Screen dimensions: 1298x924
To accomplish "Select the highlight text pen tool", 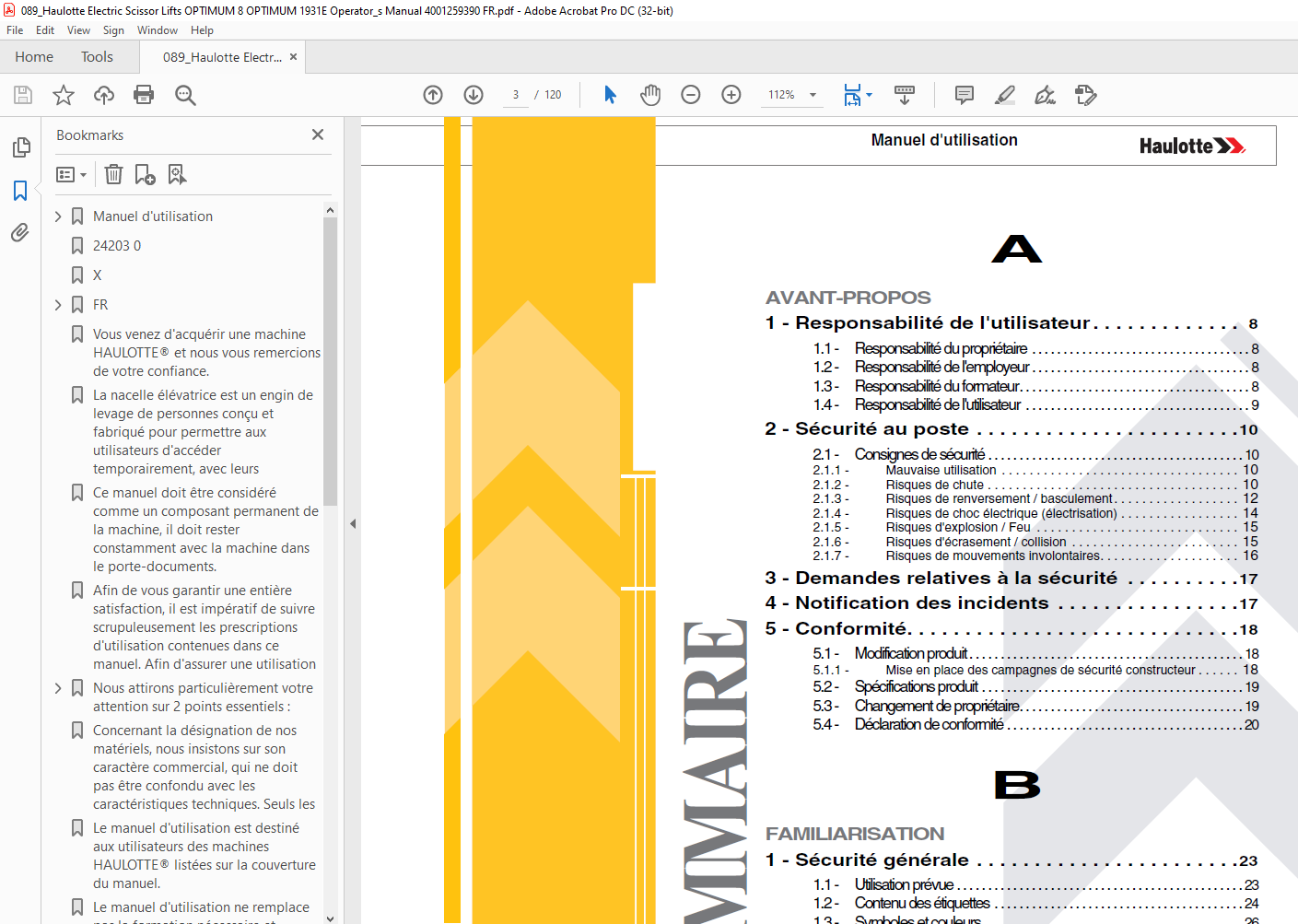I will click(x=1005, y=95).
